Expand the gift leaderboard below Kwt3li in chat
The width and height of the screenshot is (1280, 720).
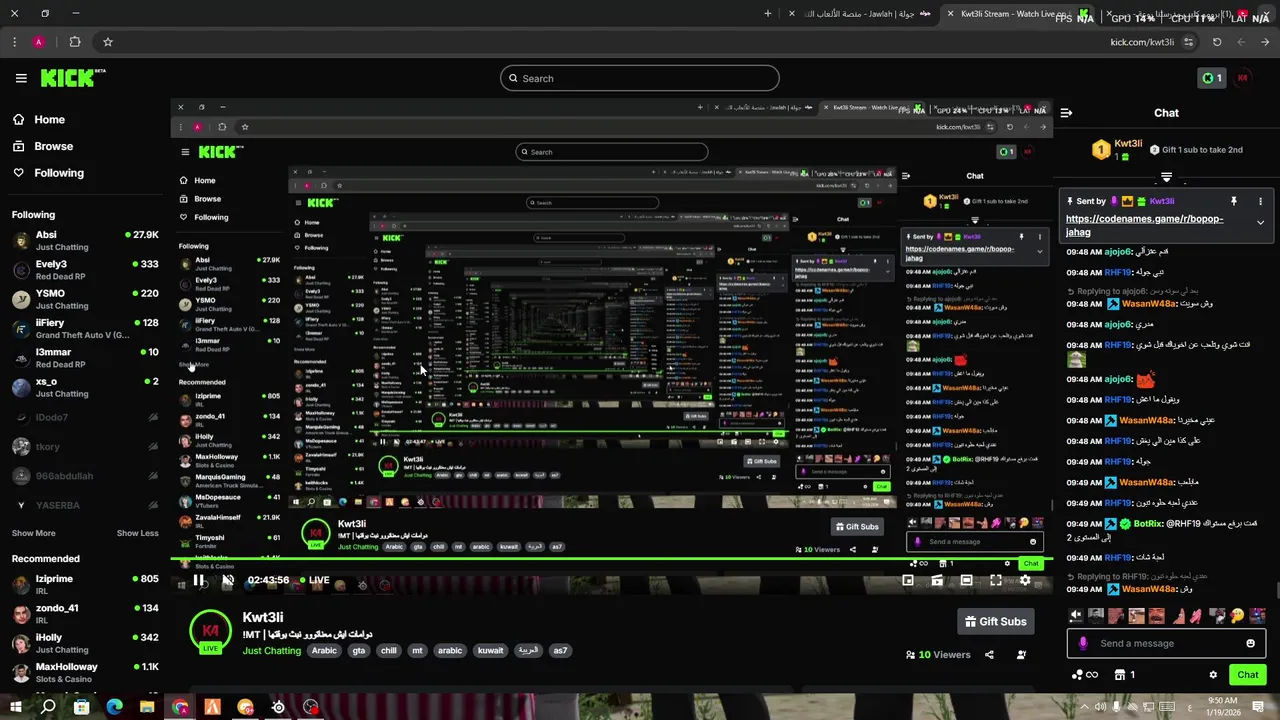pos(1166,177)
